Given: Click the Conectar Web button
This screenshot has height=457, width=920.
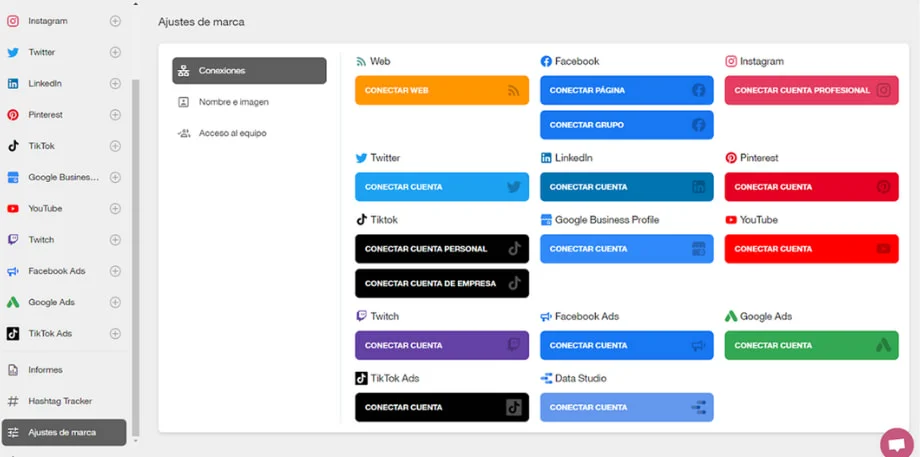Looking at the screenshot, I should click(x=442, y=90).
